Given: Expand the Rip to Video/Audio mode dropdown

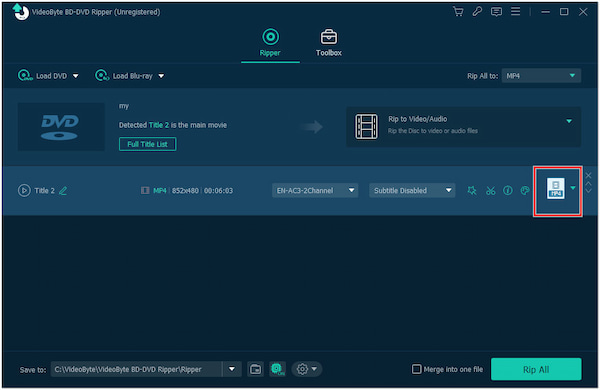Looking at the screenshot, I should pos(569,121).
